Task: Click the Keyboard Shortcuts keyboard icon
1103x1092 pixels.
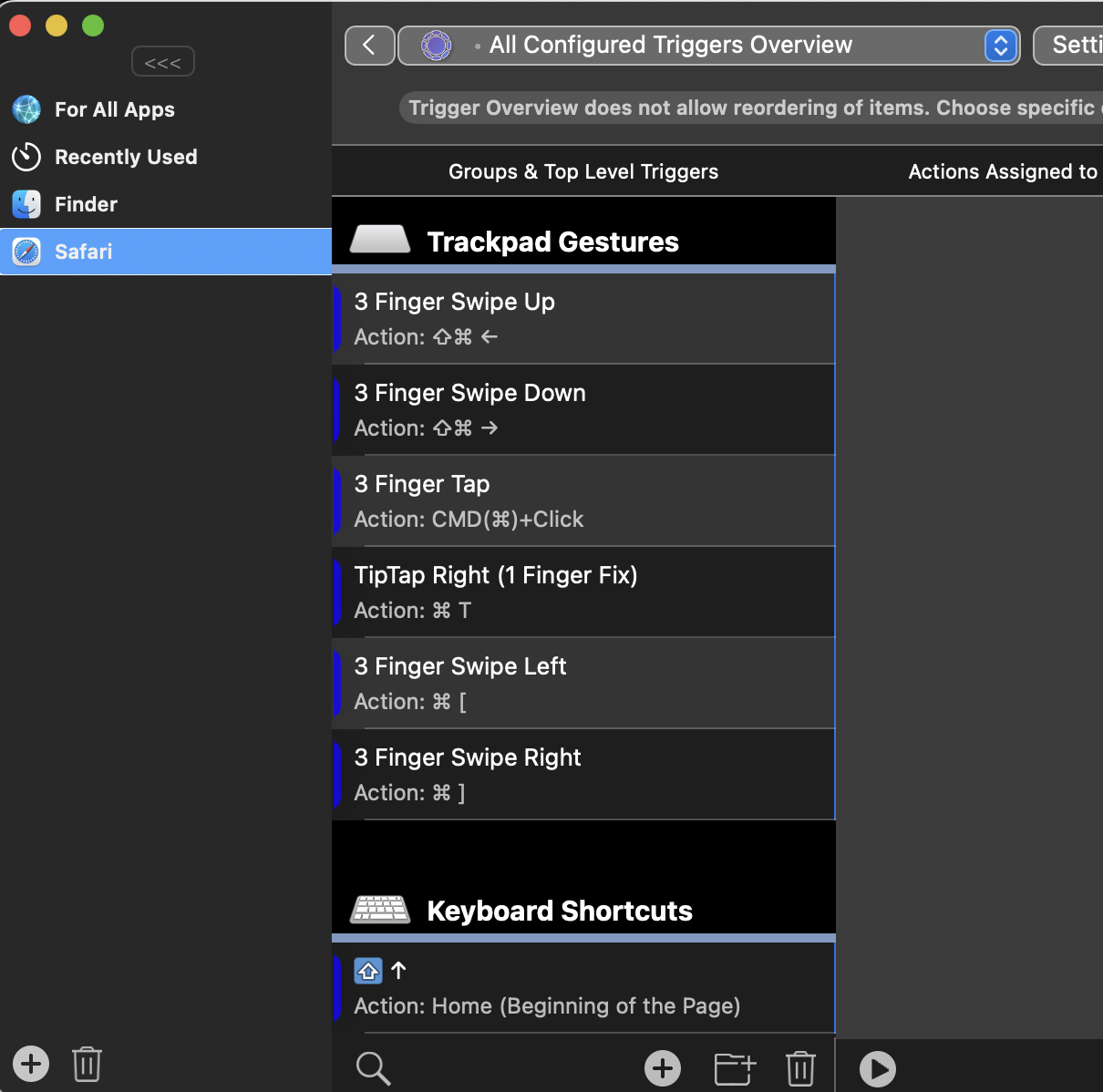Action: pyautogui.click(x=380, y=909)
